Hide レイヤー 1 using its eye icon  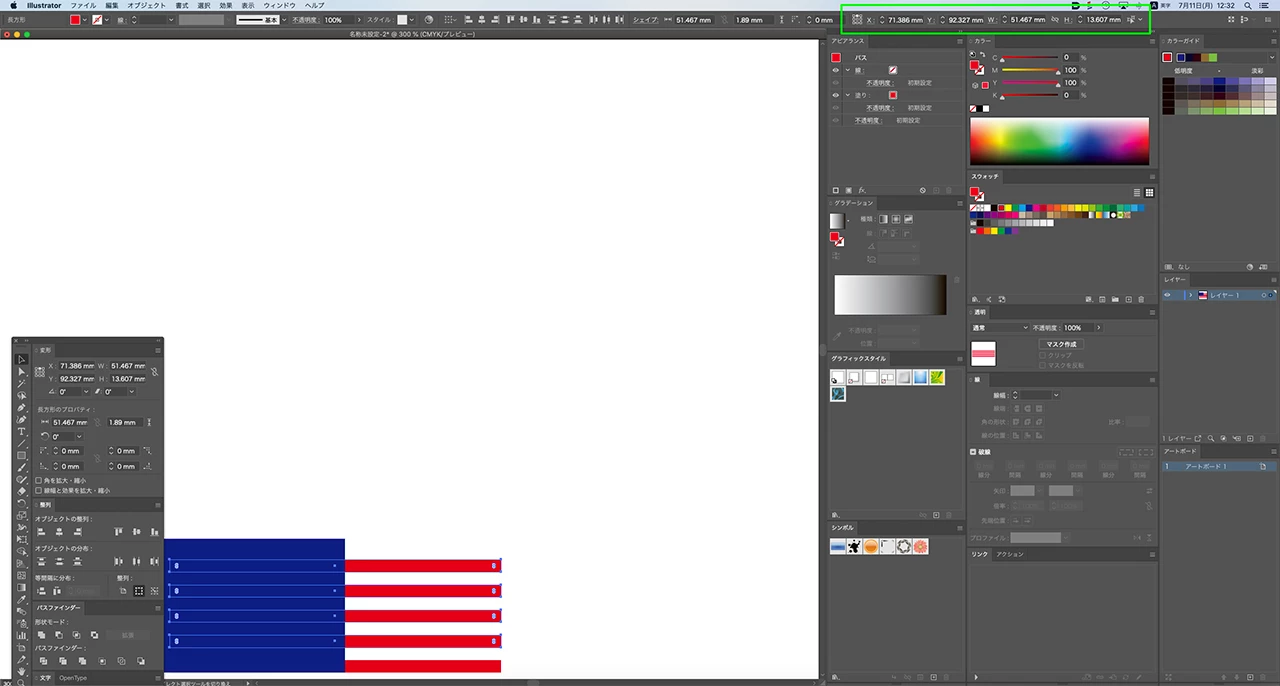[x=1167, y=295]
